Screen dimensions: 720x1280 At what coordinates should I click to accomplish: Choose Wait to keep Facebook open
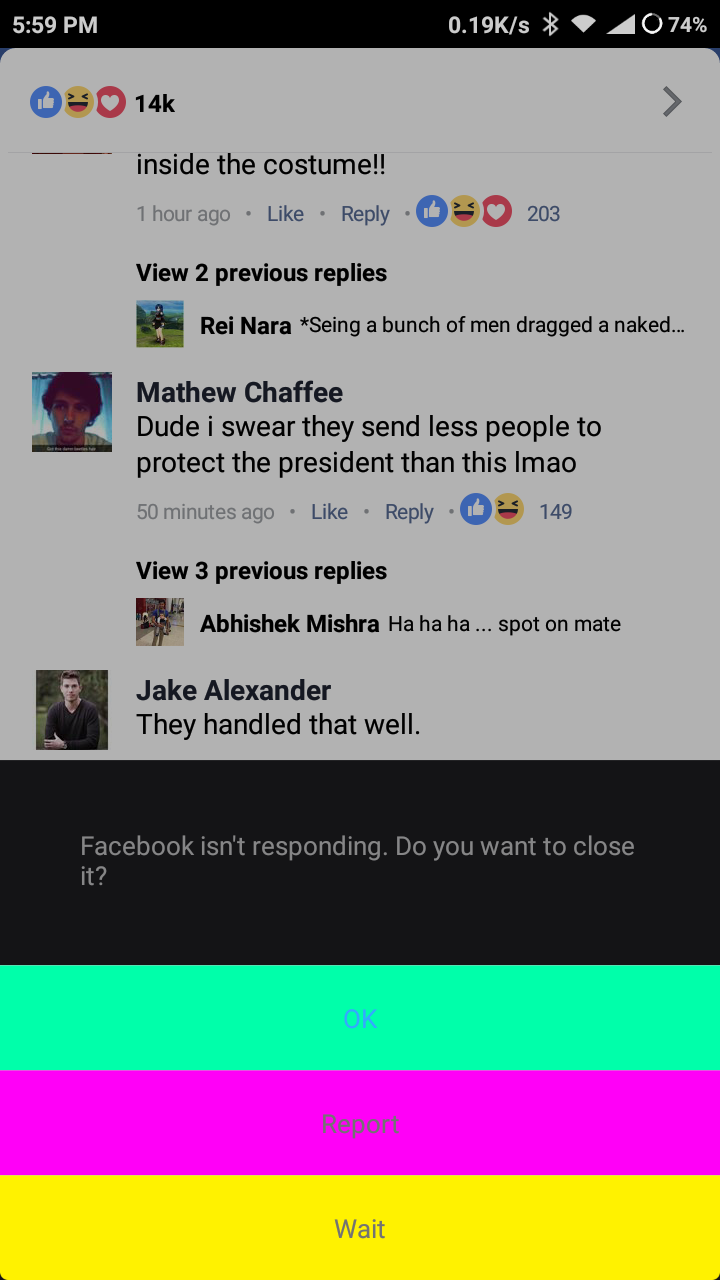click(x=360, y=1228)
